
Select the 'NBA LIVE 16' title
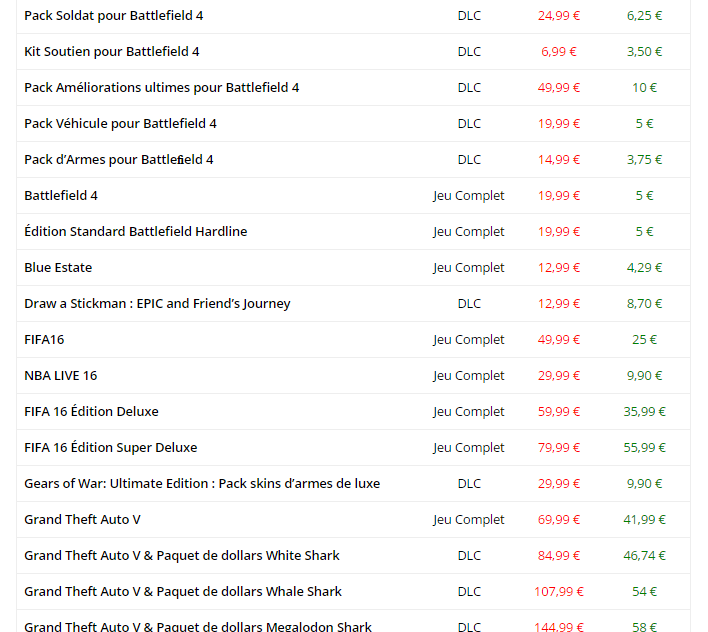click(x=61, y=376)
